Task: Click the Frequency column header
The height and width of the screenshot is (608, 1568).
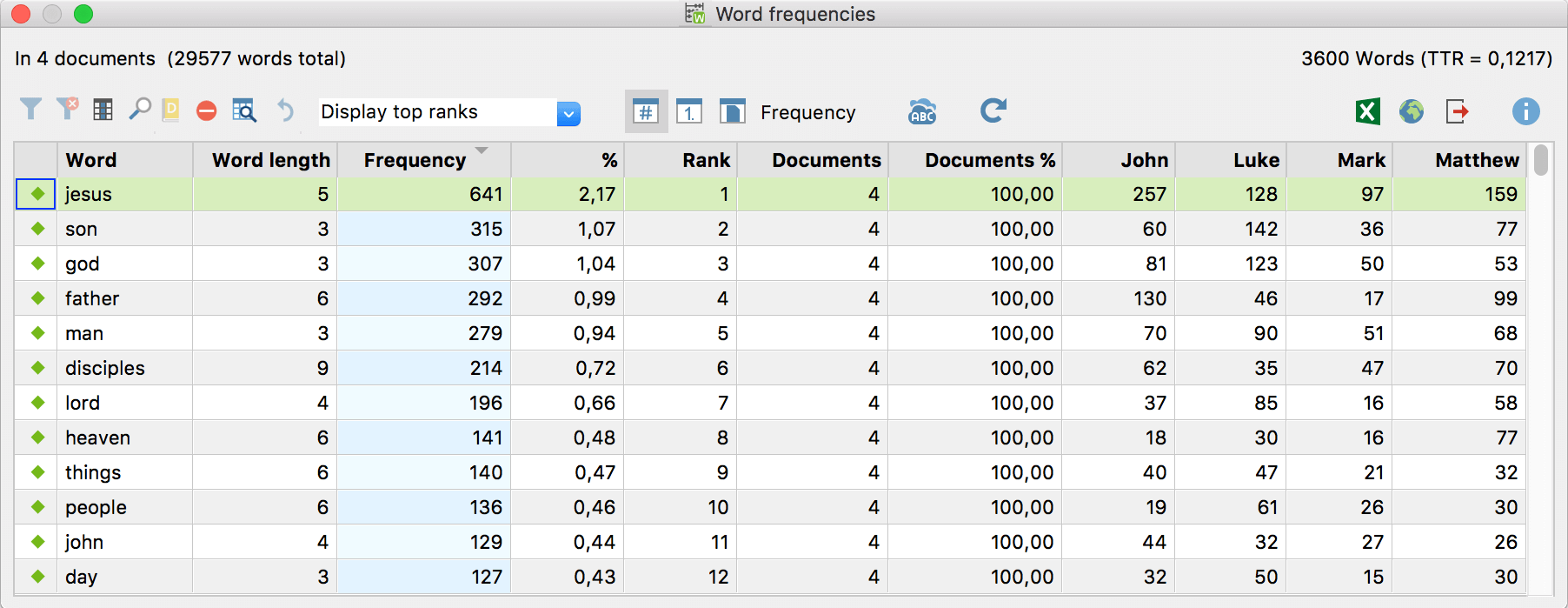Action: pos(424,160)
